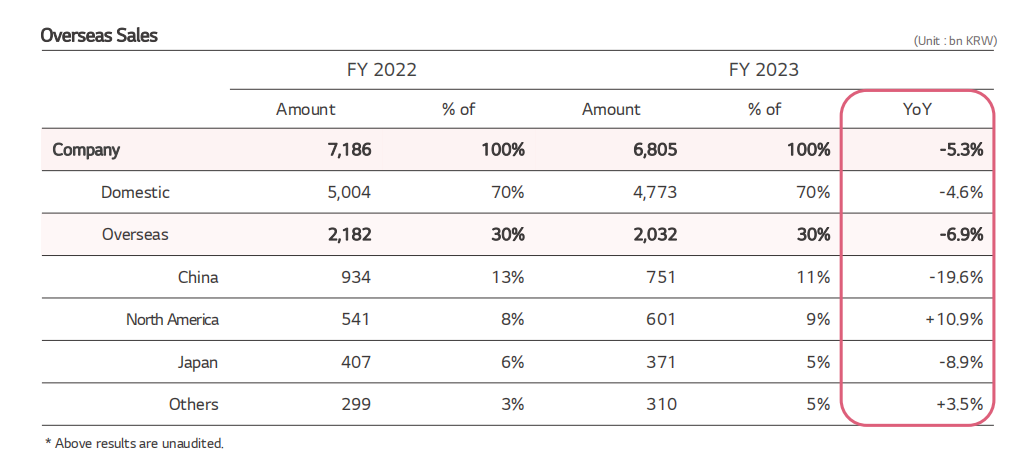Select the Overseas FY 2023 amount 2,032
The image size is (1015, 466).
(653, 235)
